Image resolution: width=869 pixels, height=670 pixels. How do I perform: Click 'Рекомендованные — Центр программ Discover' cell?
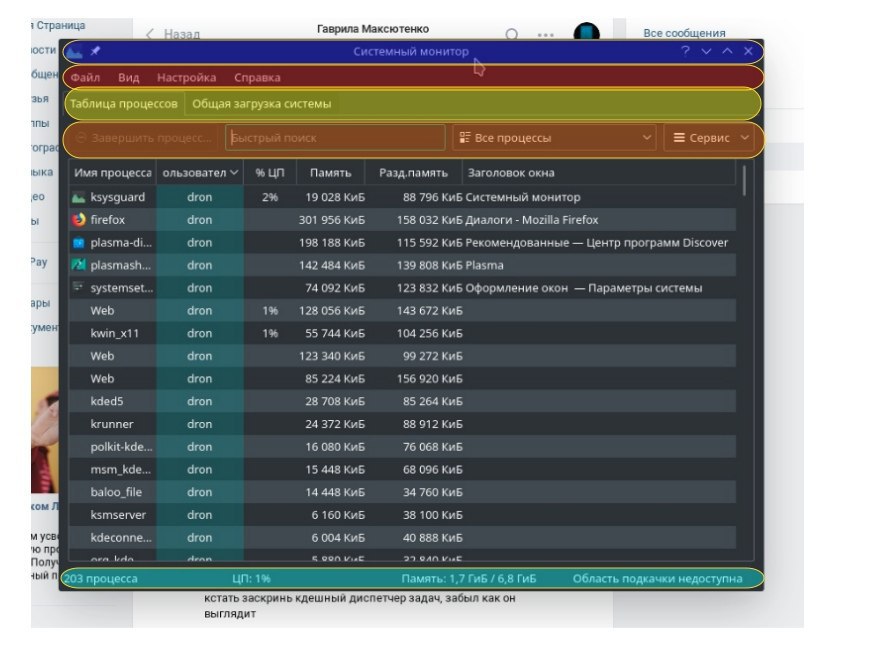(x=597, y=243)
